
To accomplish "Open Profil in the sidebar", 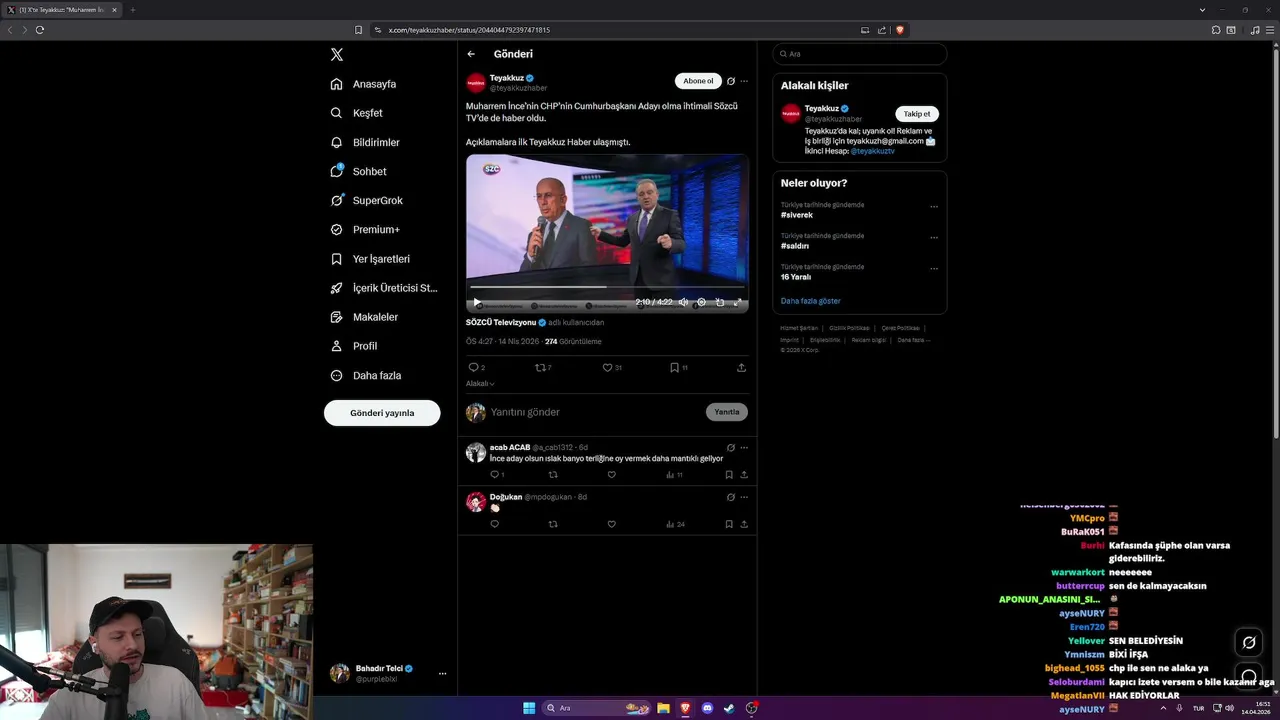I will pos(354,346).
